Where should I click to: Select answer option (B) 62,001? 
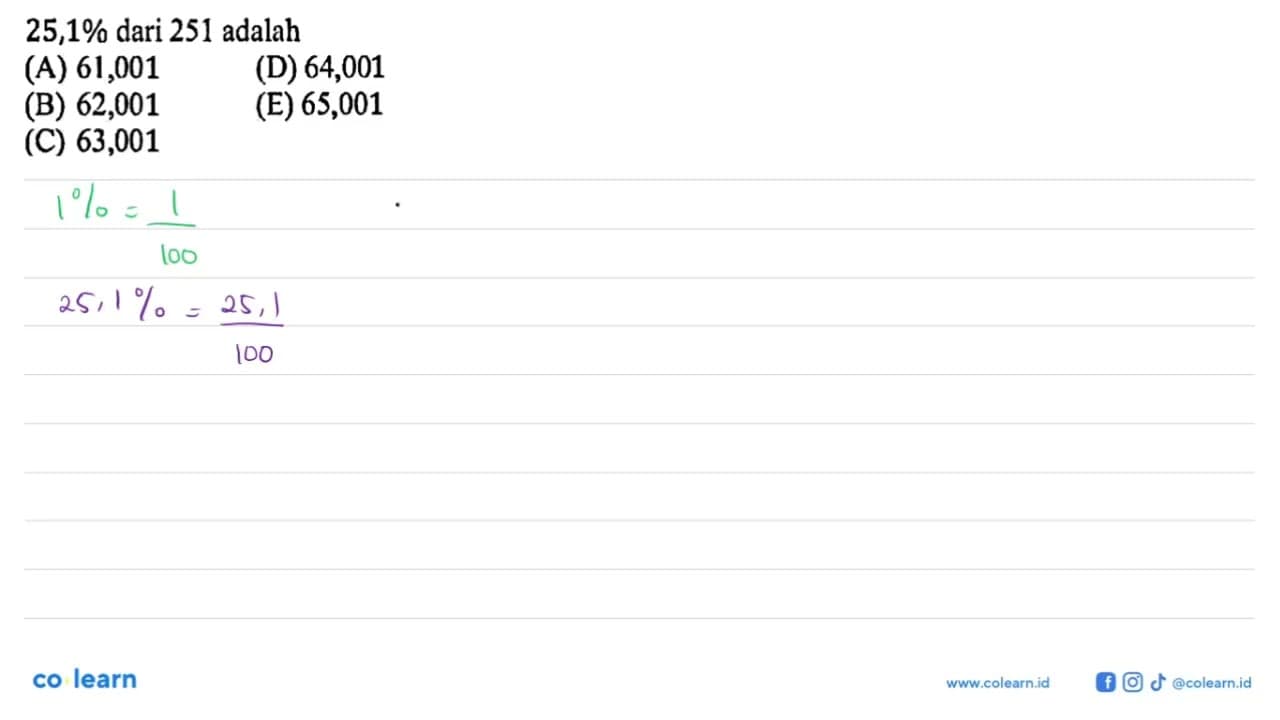(90, 104)
